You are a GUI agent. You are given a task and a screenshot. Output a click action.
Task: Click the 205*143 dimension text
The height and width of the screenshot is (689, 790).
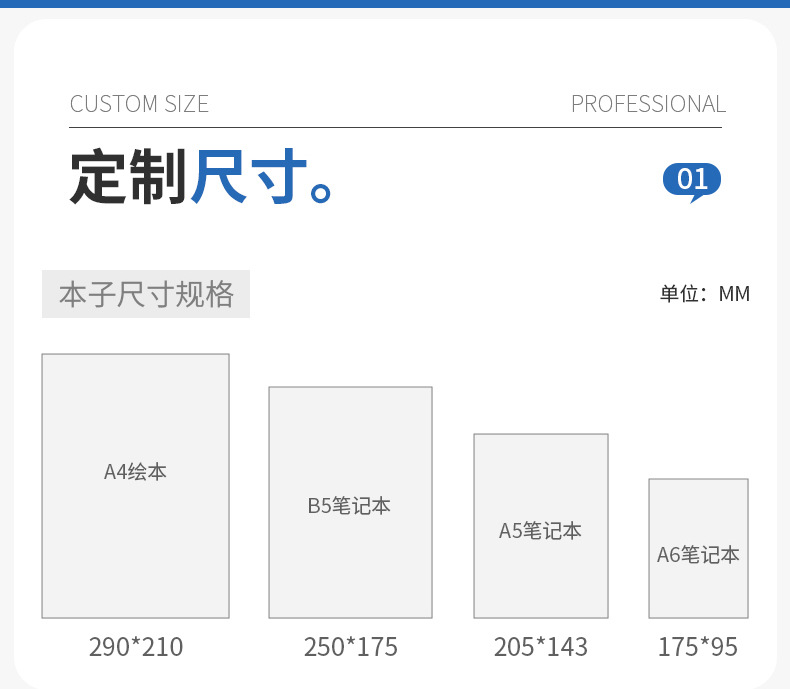(x=541, y=647)
